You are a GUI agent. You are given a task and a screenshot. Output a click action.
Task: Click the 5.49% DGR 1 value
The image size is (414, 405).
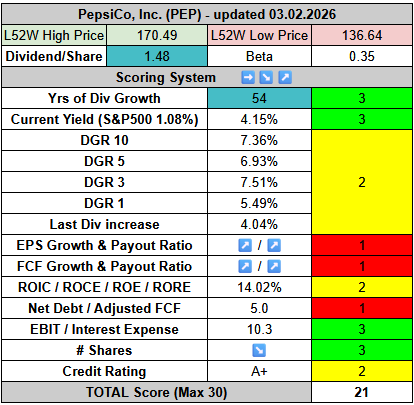click(x=259, y=203)
